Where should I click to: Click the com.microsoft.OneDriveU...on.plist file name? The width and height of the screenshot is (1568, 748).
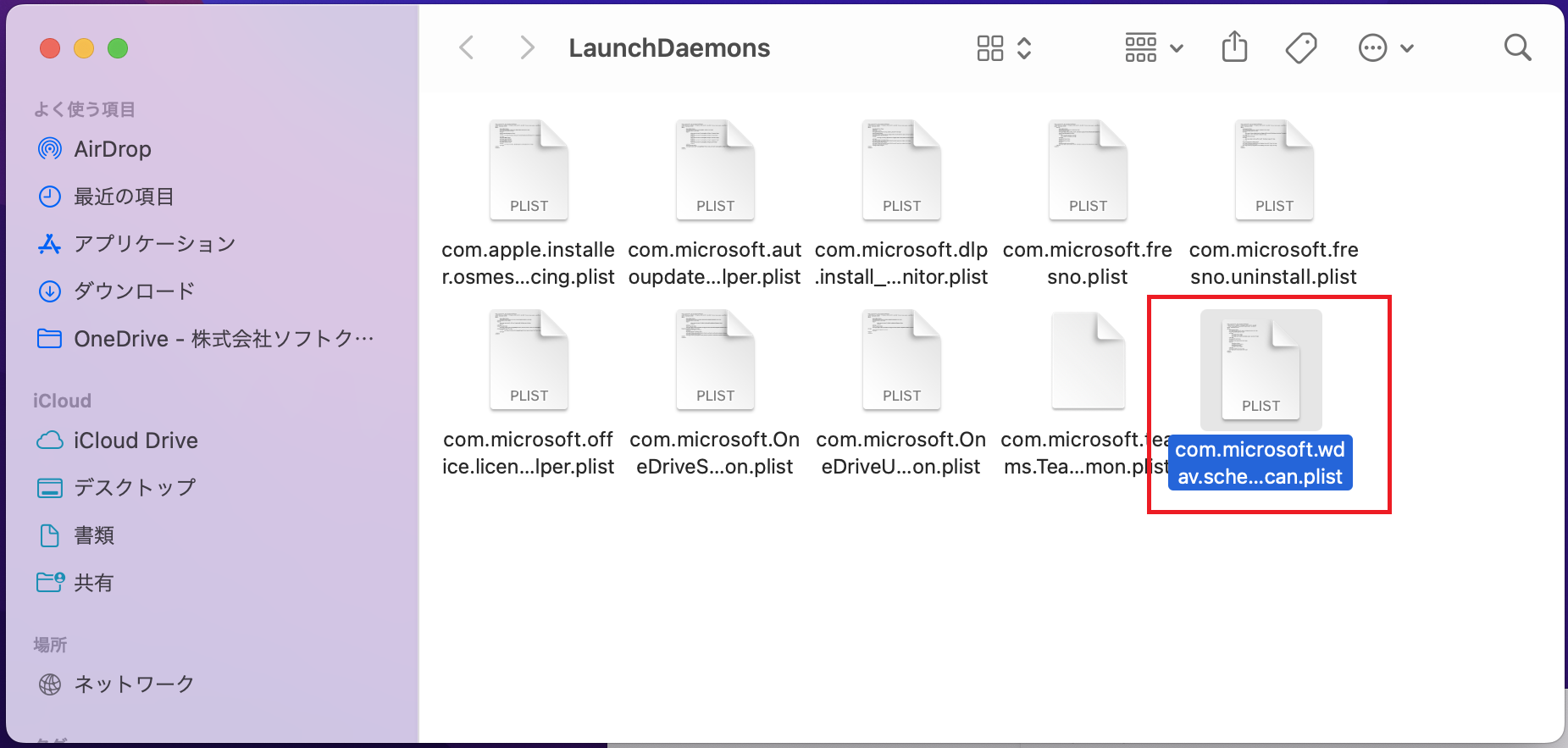pos(901,453)
